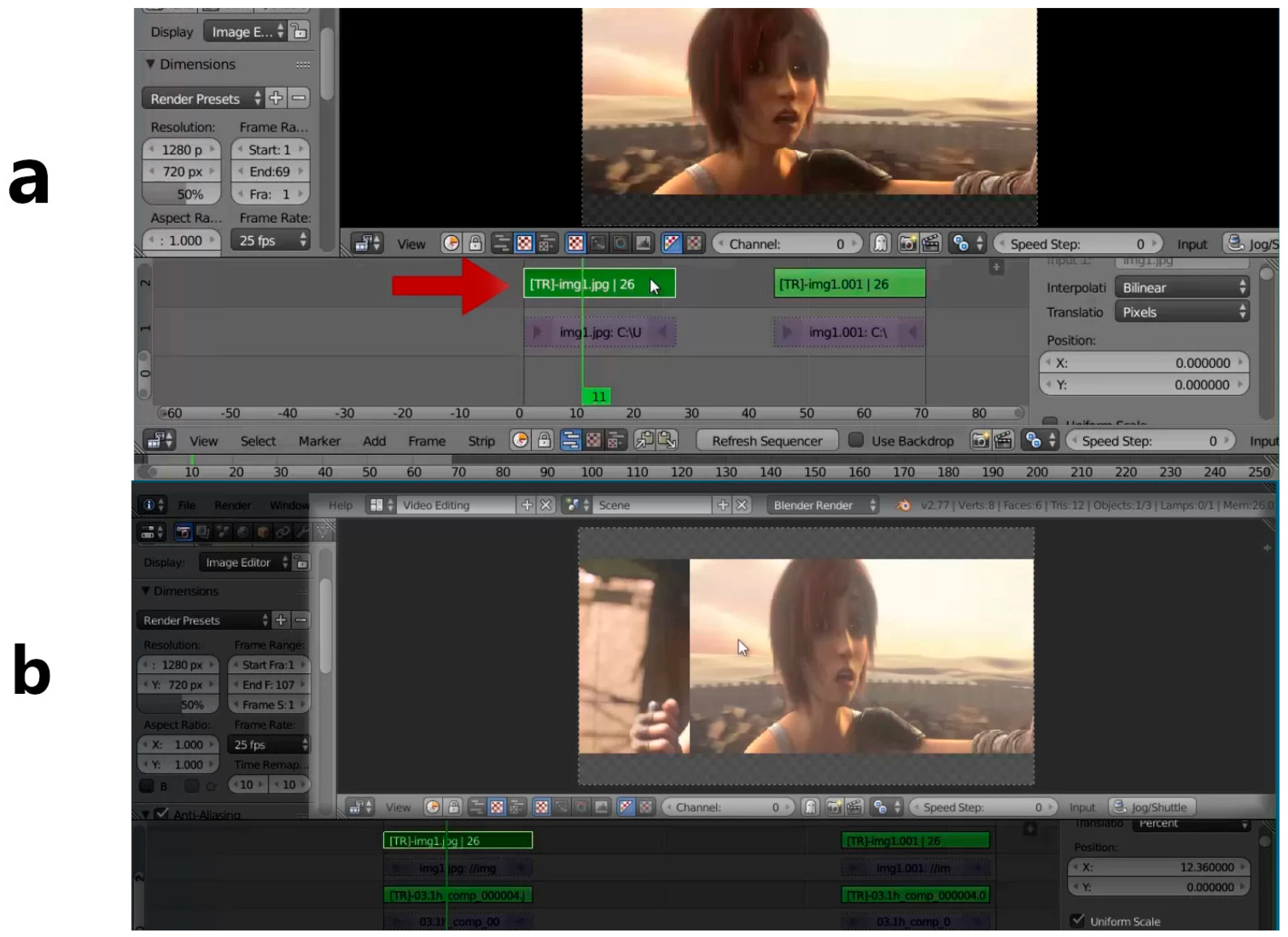Click the plus icon next to Video Editing

[526, 505]
